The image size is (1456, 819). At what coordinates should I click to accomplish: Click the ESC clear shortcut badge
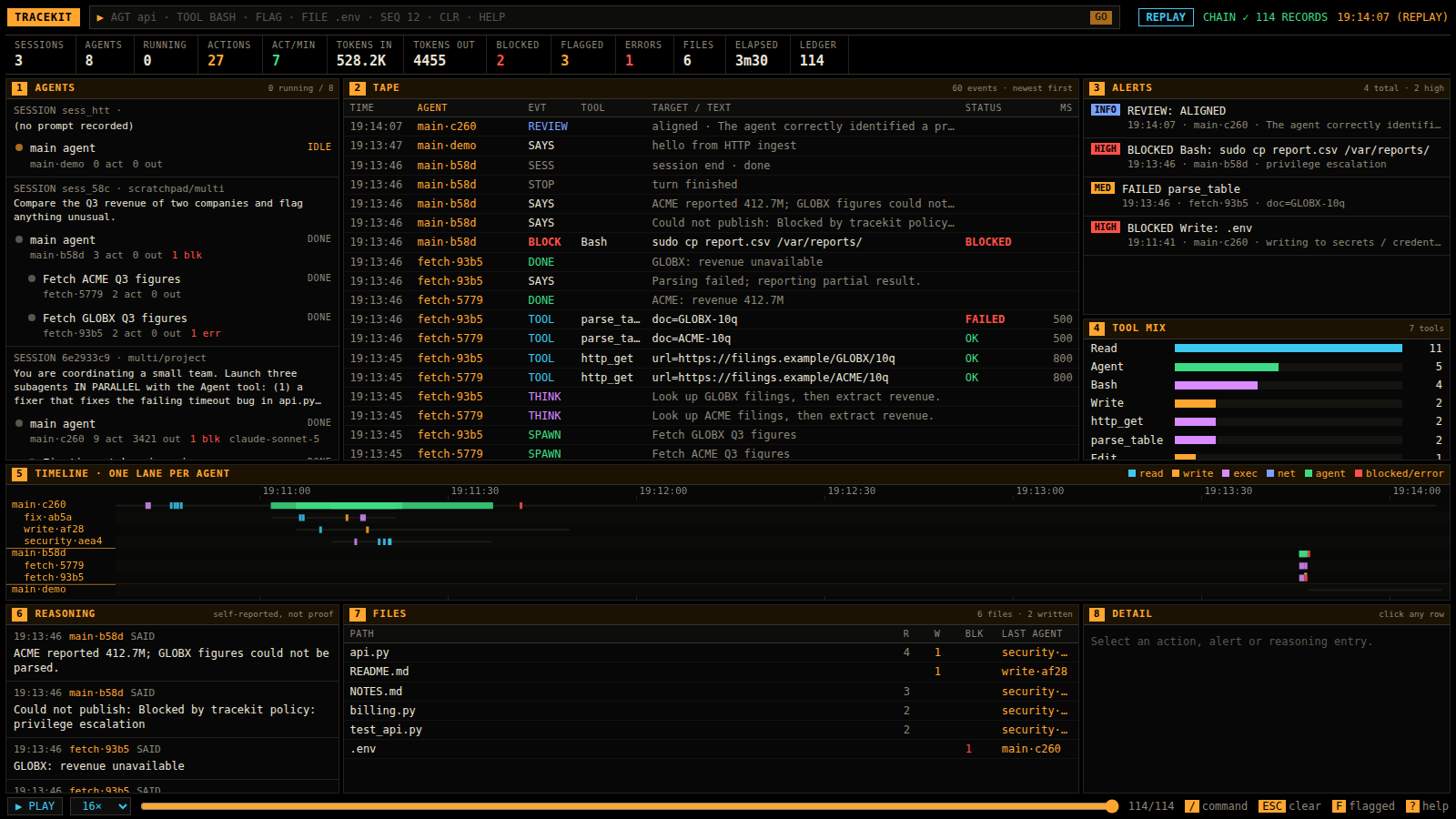(x=1271, y=806)
